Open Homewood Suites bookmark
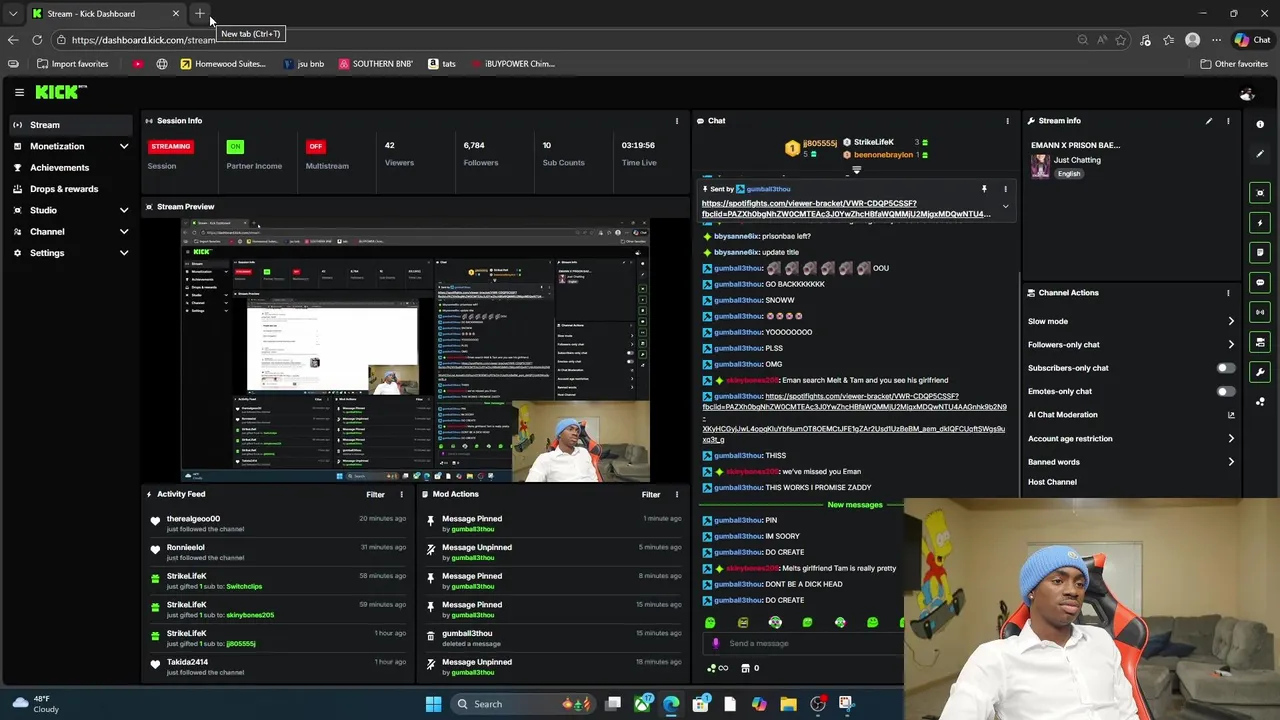 coord(222,64)
